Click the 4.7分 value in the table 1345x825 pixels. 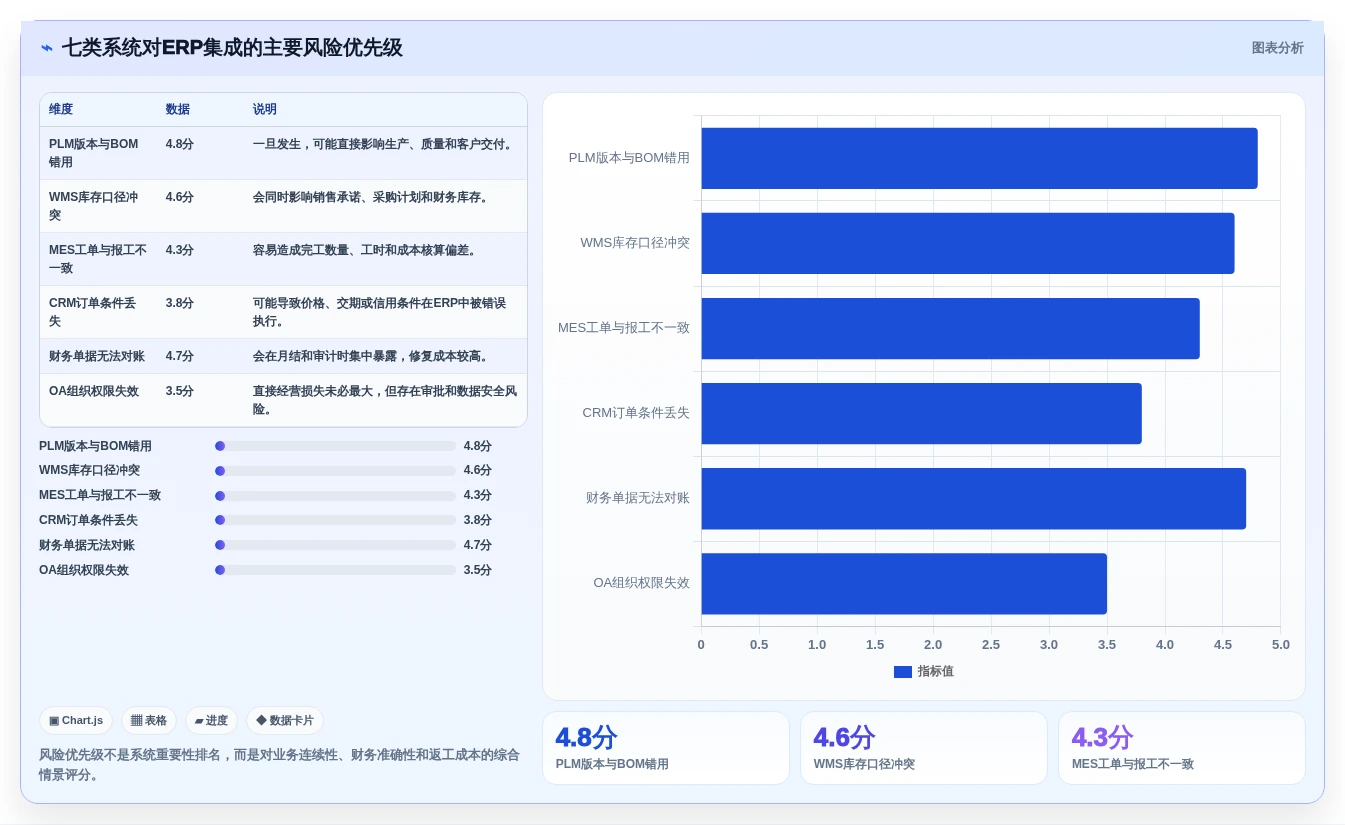(x=180, y=356)
